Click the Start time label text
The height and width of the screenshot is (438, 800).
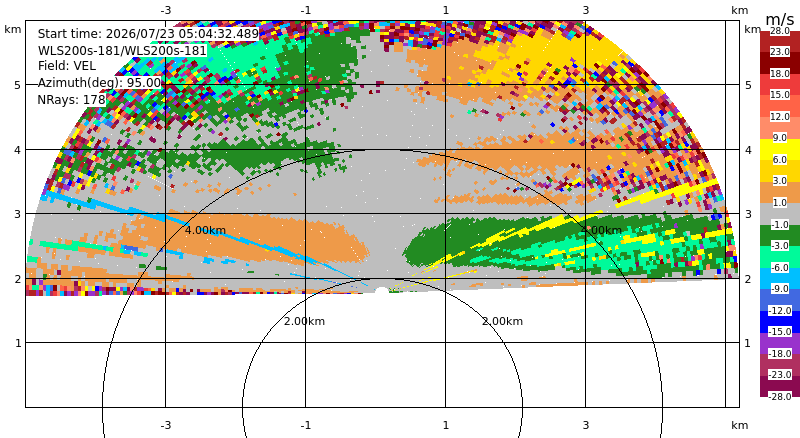tap(148, 34)
